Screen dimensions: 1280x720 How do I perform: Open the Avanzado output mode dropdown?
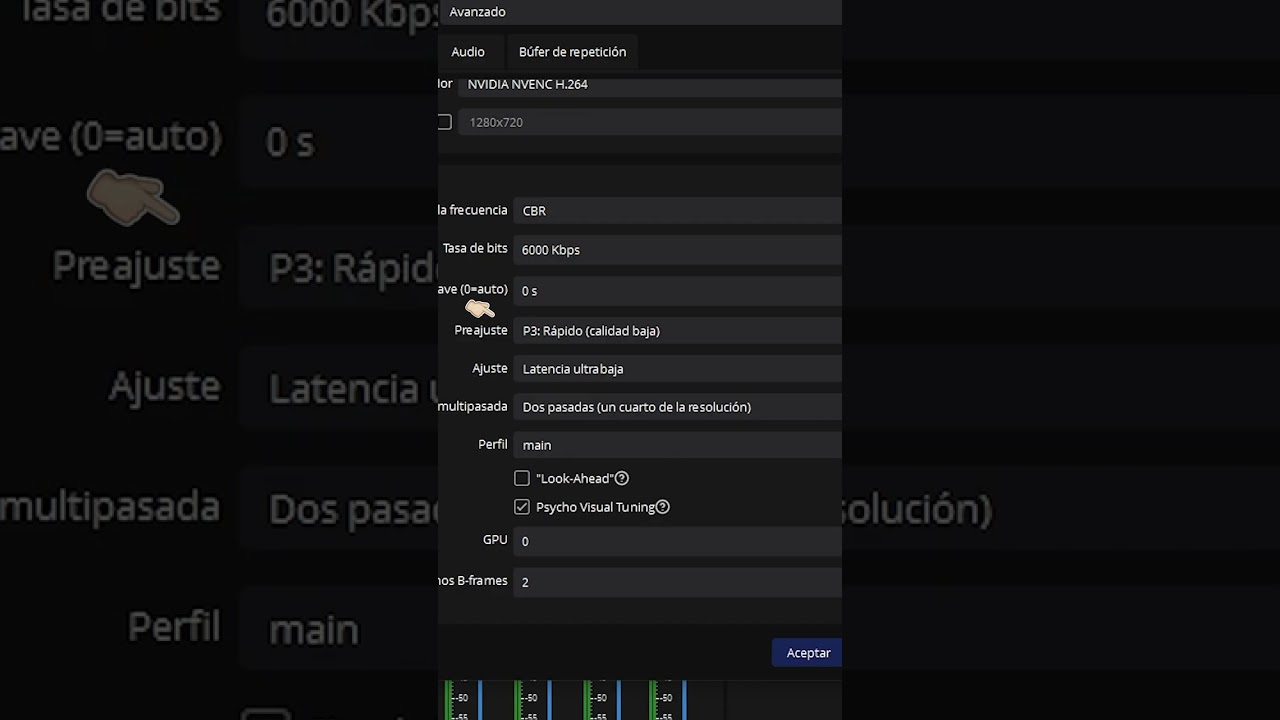pos(640,12)
